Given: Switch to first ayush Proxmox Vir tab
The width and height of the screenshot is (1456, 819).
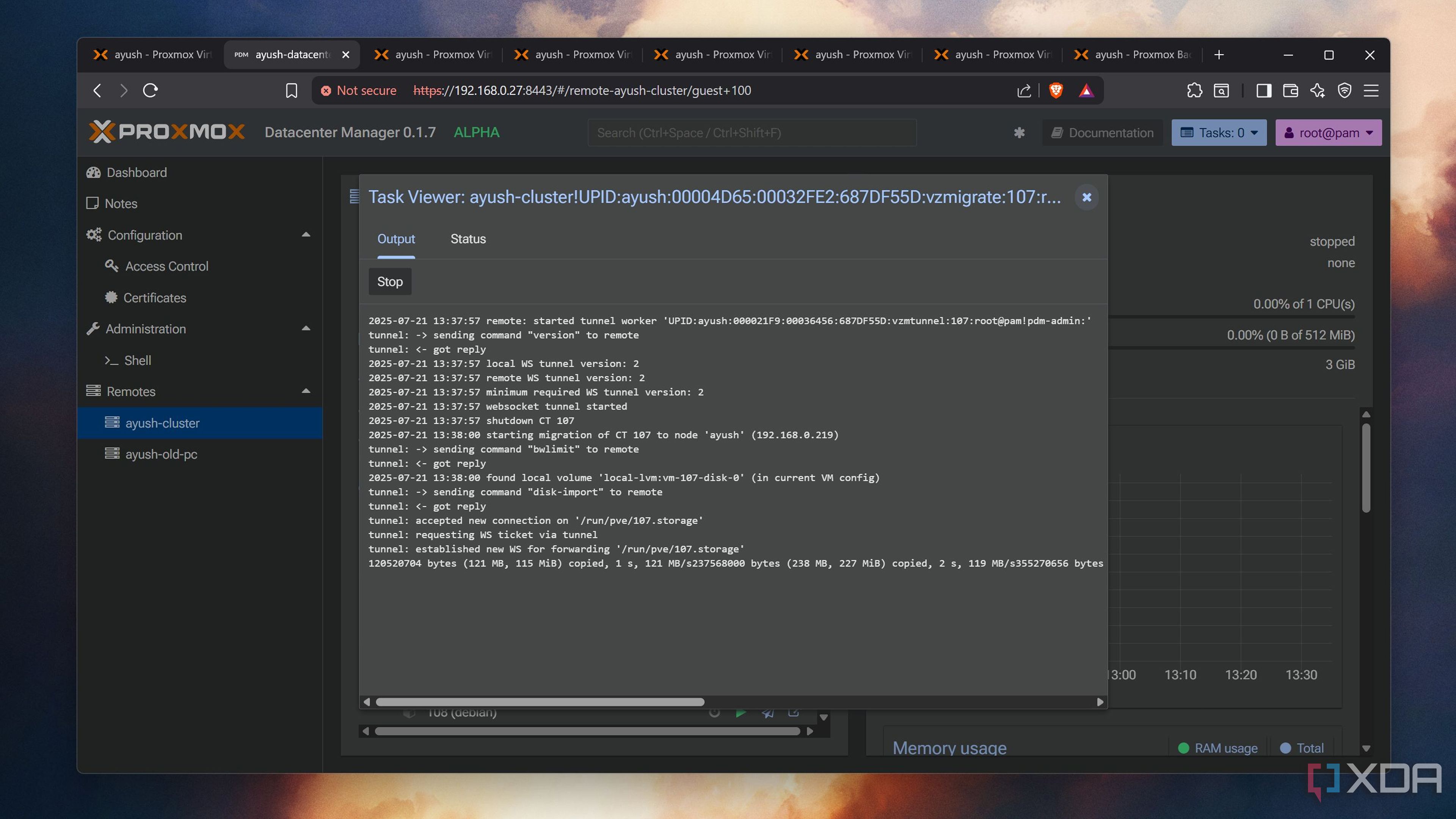Looking at the screenshot, I should point(152,55).
